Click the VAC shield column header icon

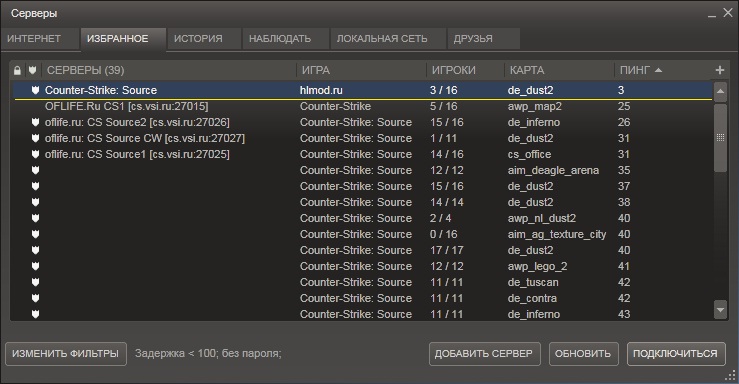[33, 70]
